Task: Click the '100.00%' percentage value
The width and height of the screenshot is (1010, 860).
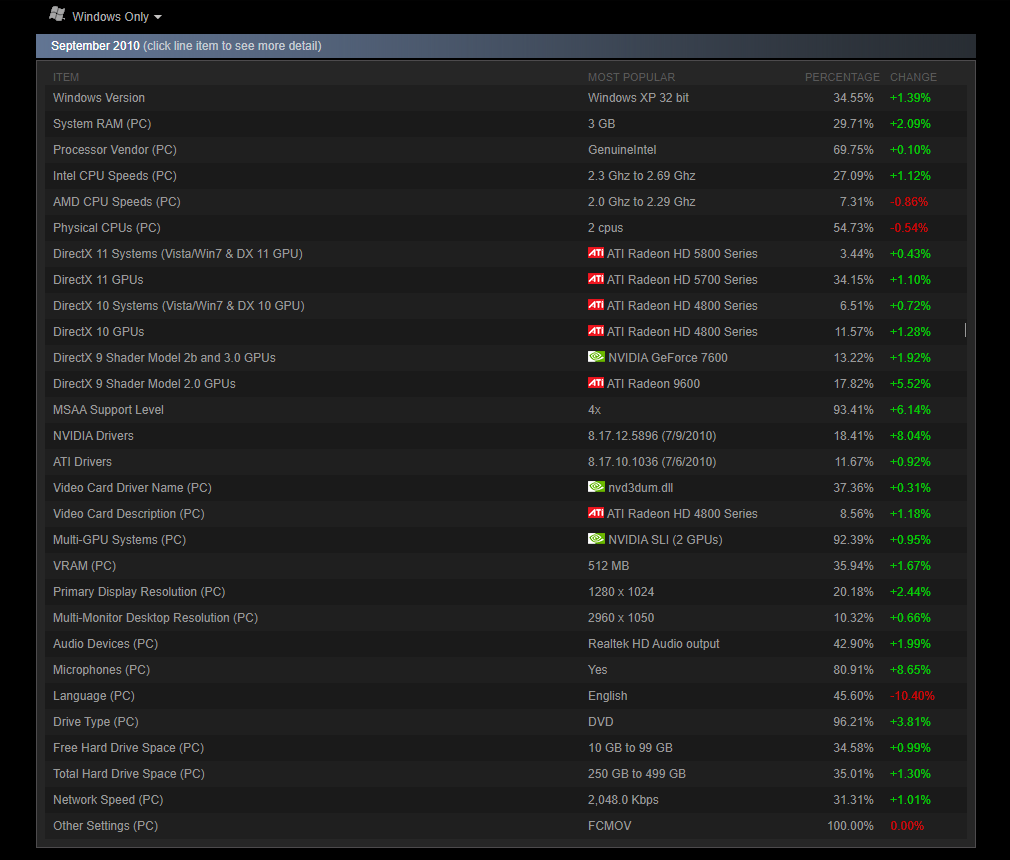Action: pos(850,826)
